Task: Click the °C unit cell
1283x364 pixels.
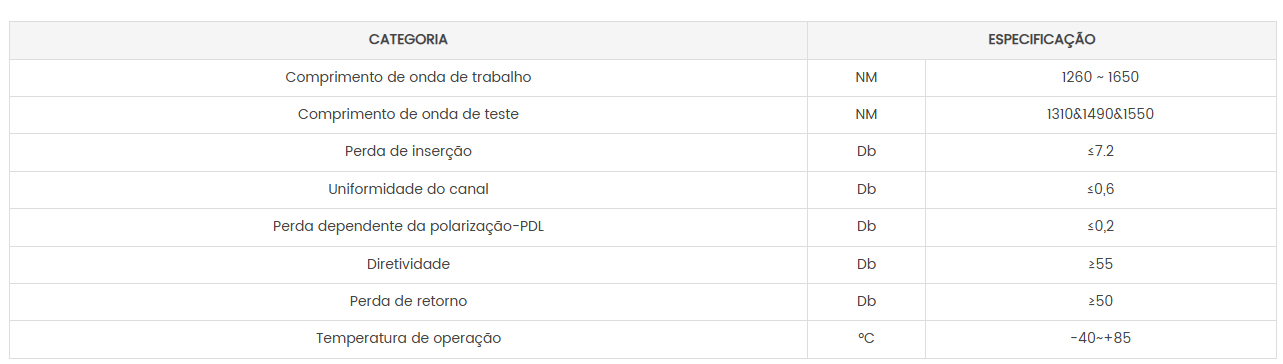Action: click(x=866, y=339)
